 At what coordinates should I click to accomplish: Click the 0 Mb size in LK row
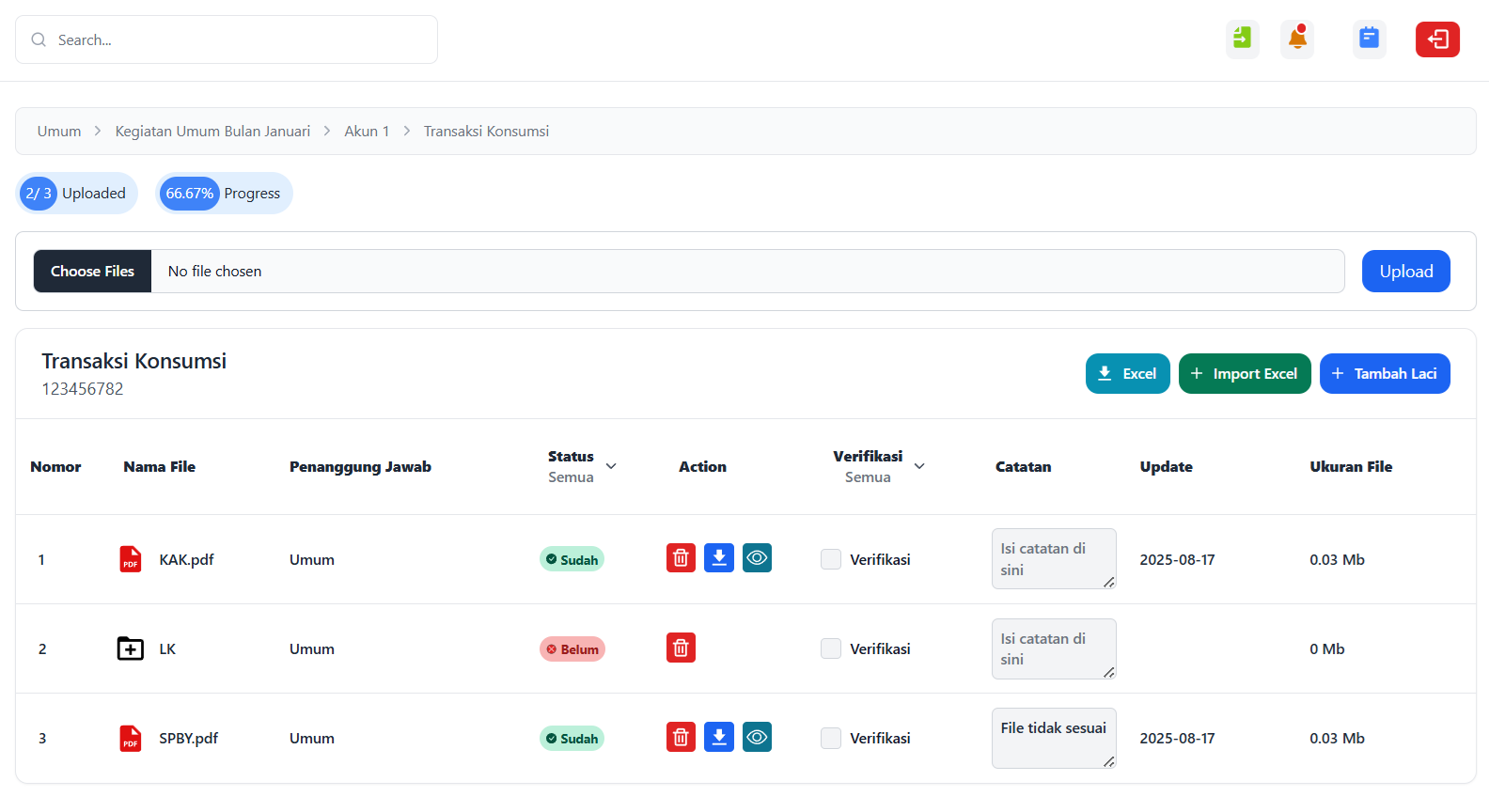point(1326,648)
